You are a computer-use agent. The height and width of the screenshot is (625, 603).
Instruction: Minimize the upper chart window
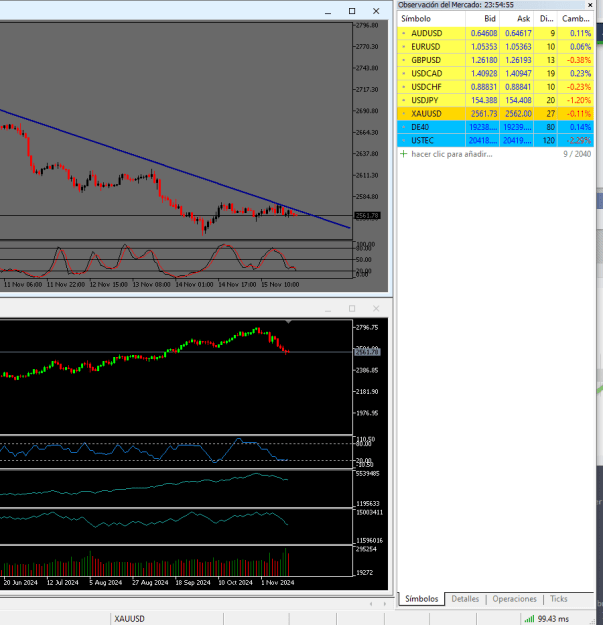click(x=328, y=11)
